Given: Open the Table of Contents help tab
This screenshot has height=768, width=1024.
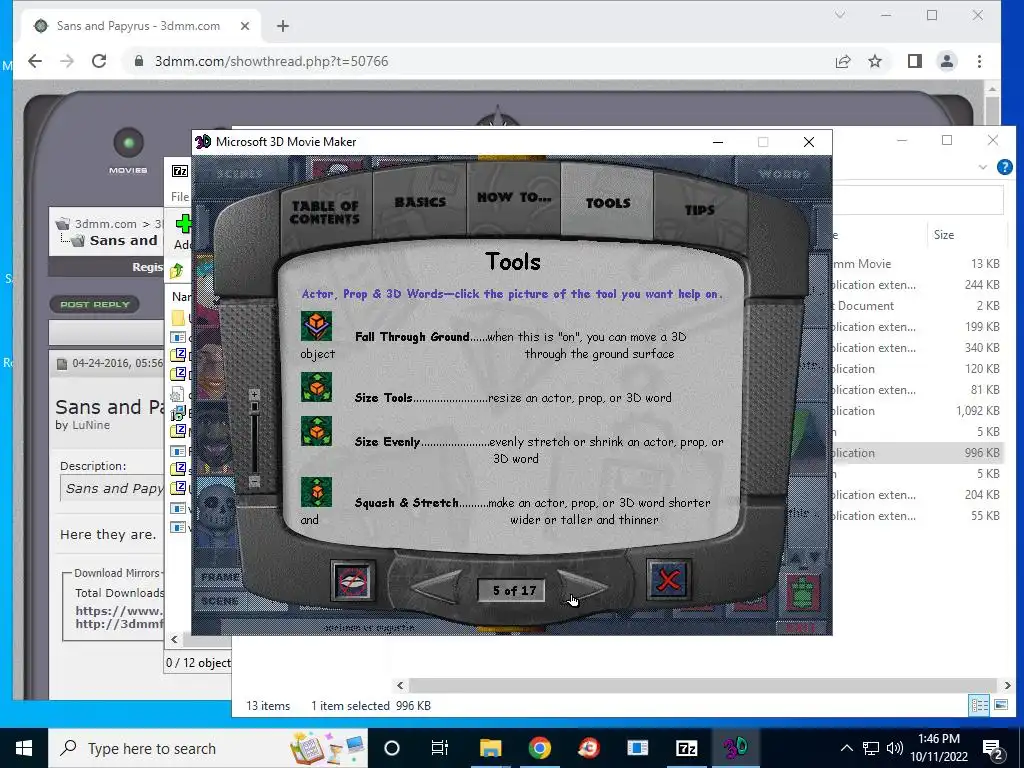Looking at the screenshot, I should coord(325,212).
